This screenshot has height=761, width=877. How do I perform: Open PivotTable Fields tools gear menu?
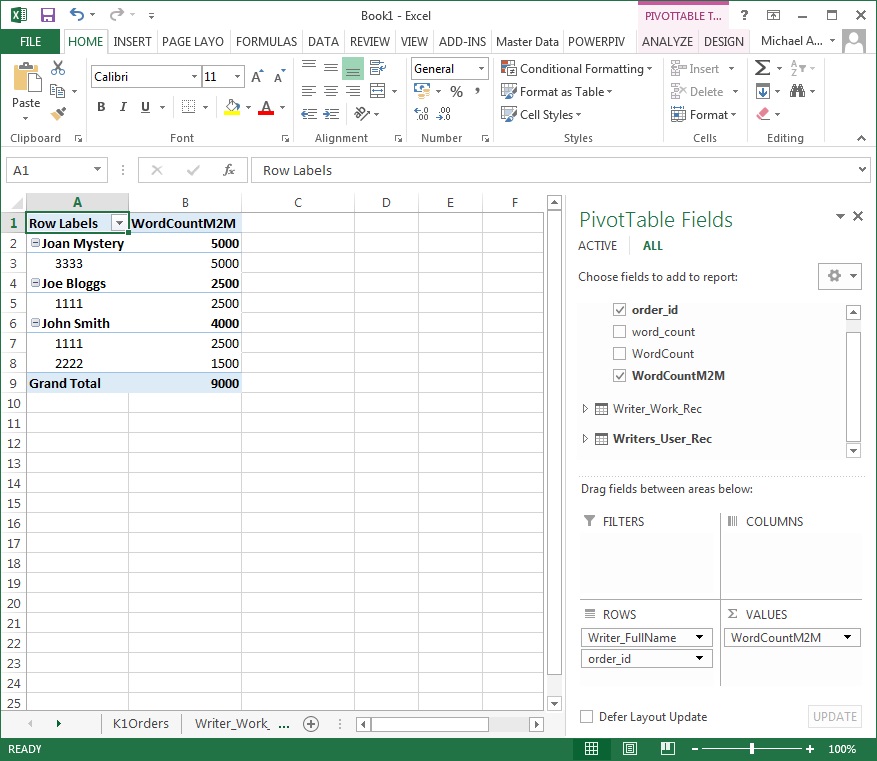tap(839, 276)
